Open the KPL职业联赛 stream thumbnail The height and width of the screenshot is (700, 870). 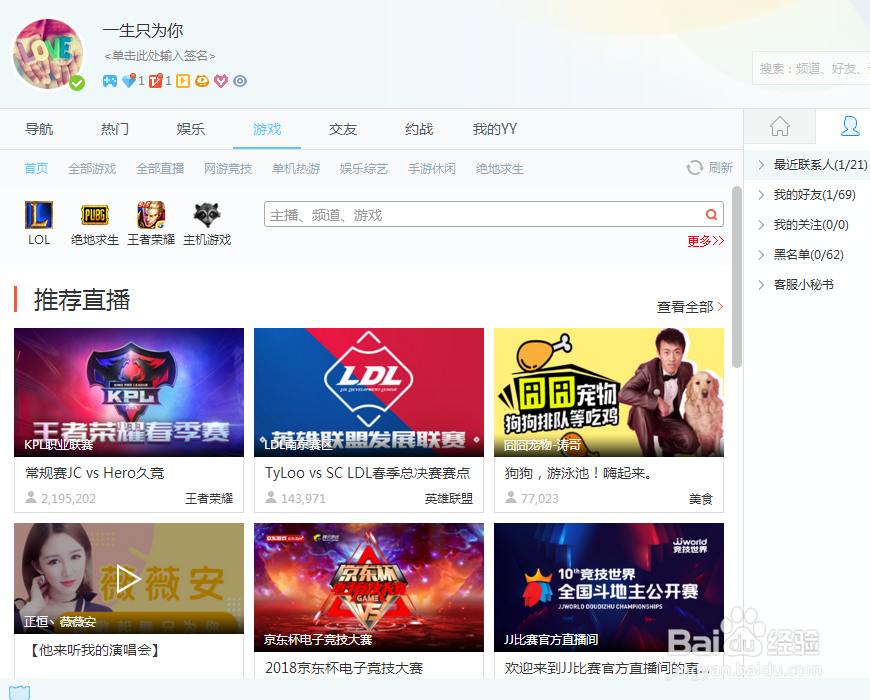click(129, 392)
